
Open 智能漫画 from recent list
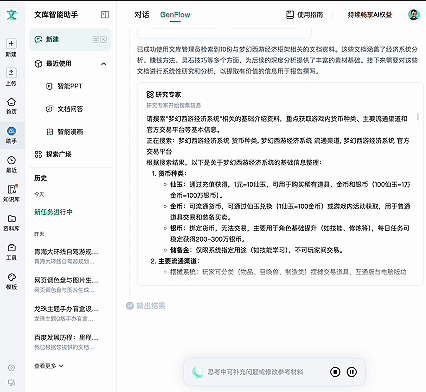pos(70,132)
